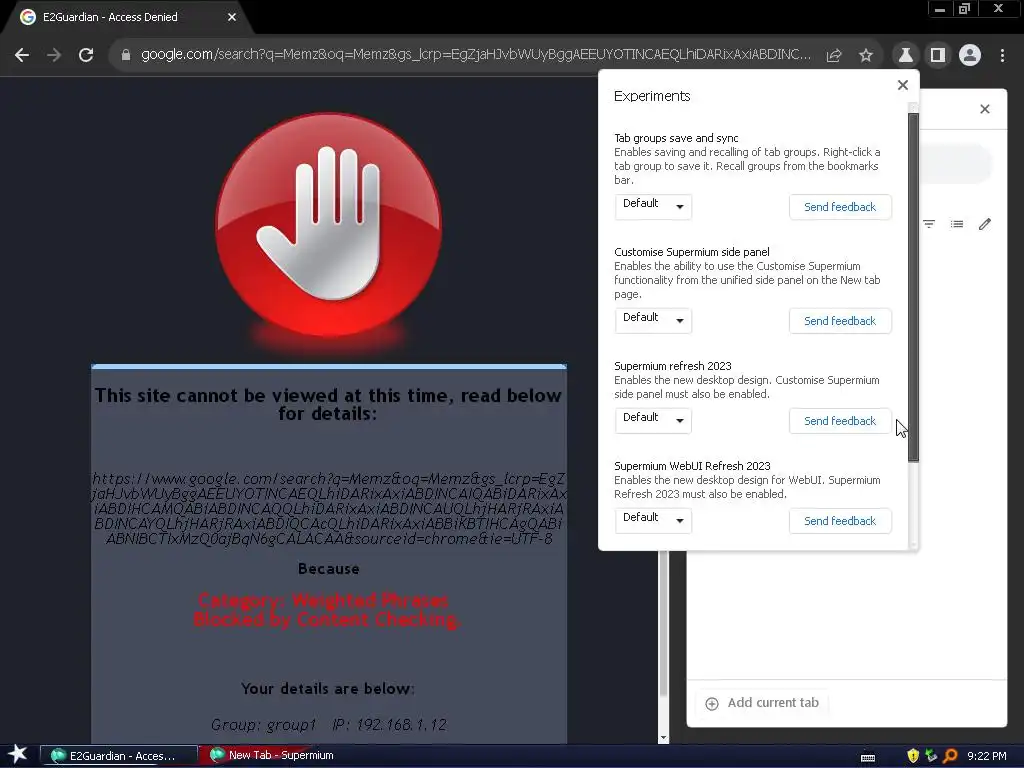This screenshot has height=768, width=1024.
Task: Click the orange magnifier tray icon
Action: [950, 756]
